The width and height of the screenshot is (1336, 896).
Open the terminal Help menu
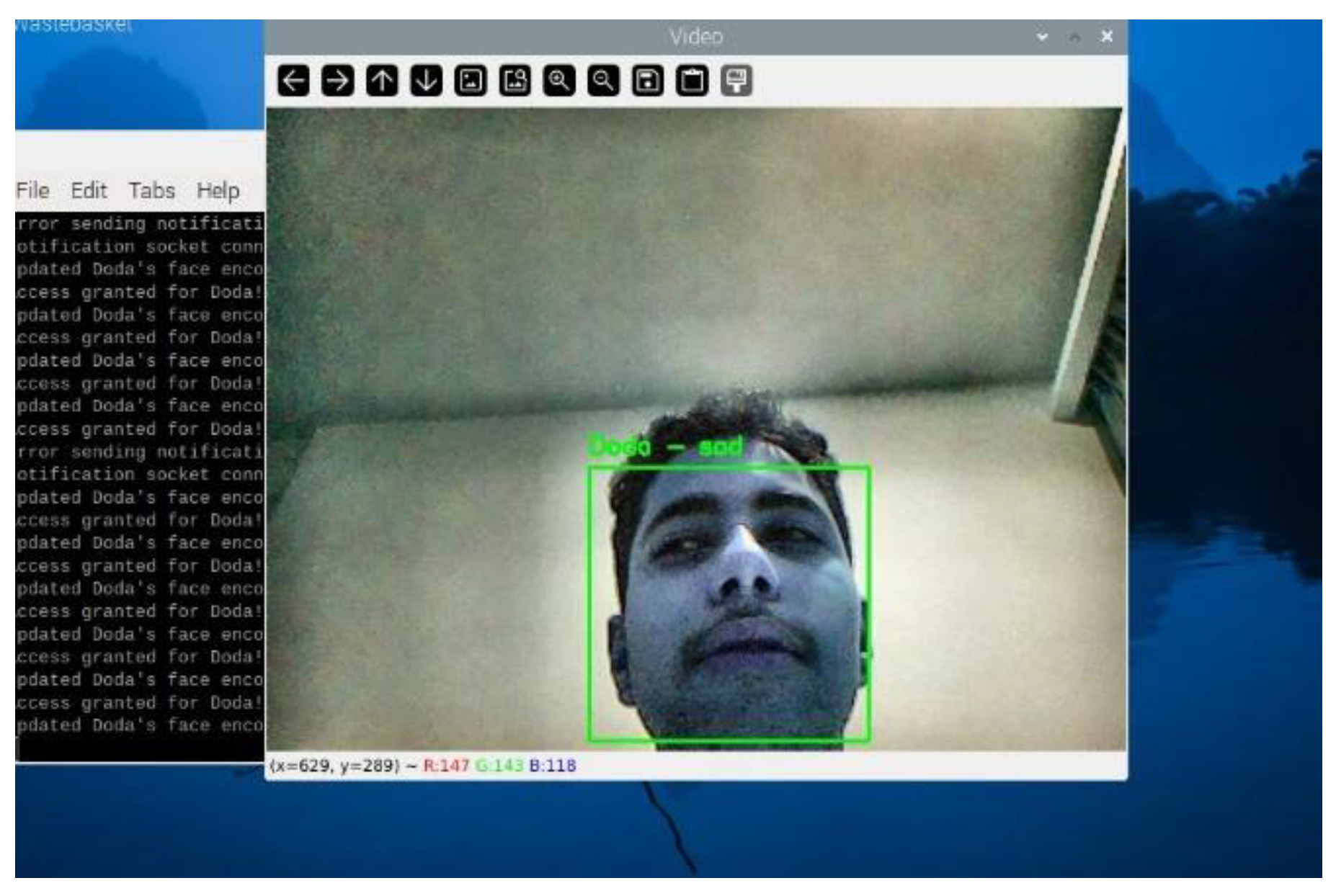coord(218,191)
